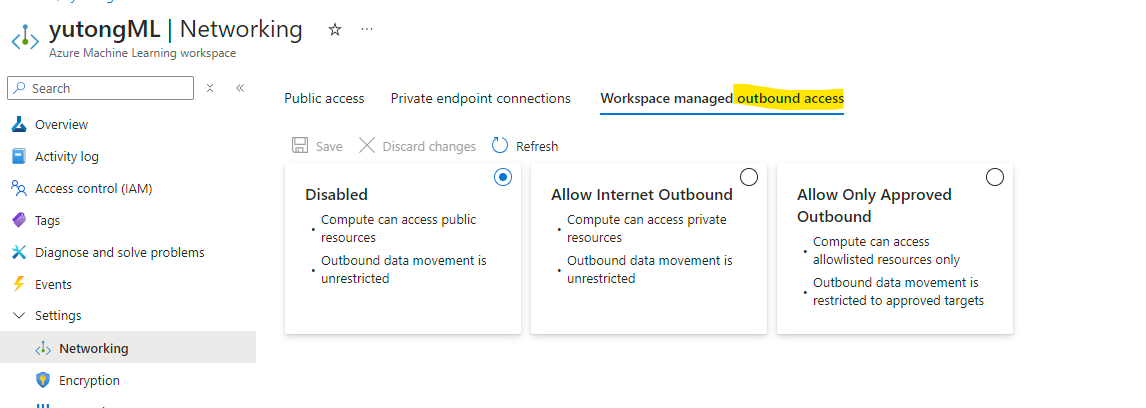Collapse the sidebar with double chevron

[x=240, y=88]
